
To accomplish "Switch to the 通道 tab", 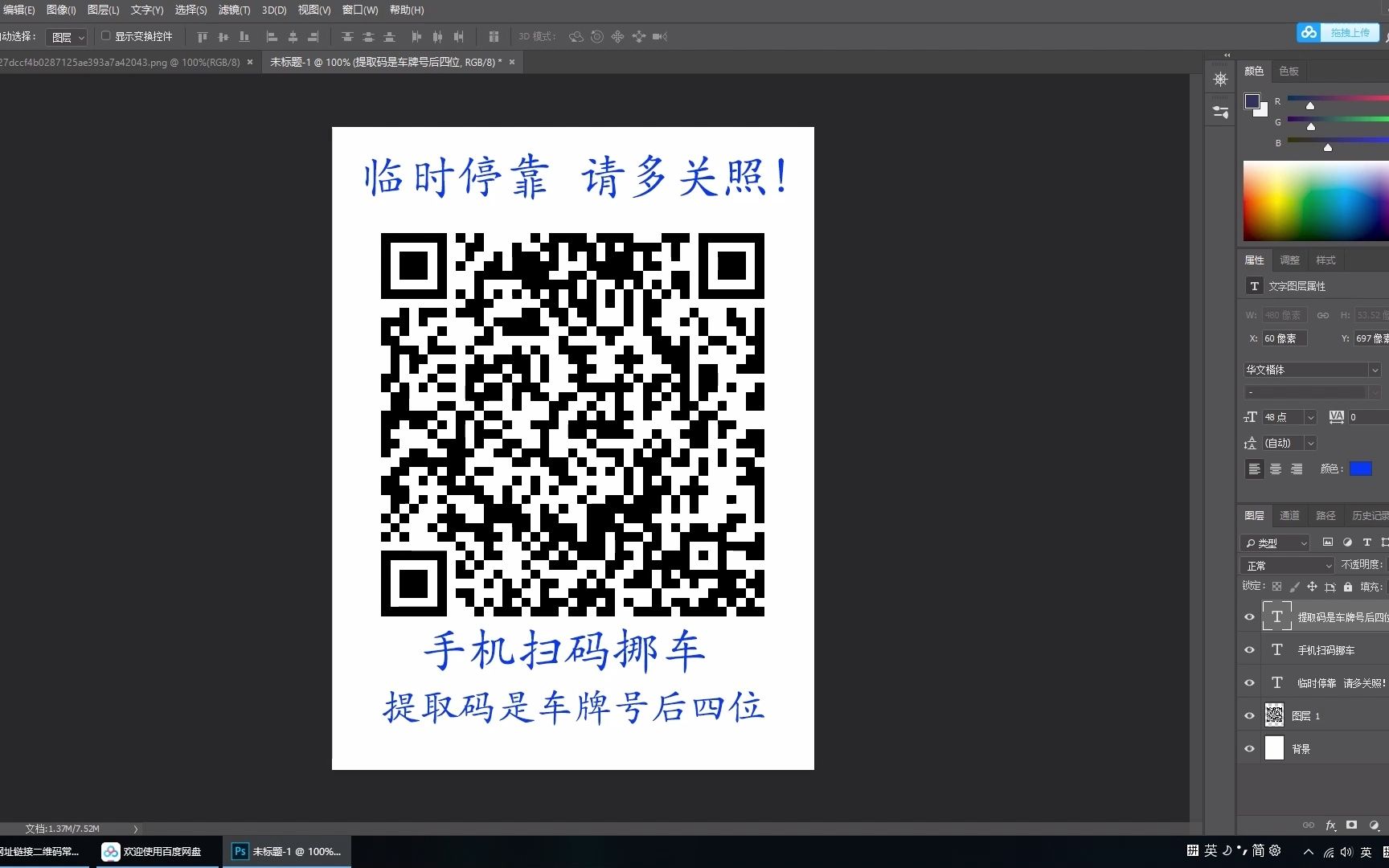I will pyautogui.click(x=1289, y=515).
